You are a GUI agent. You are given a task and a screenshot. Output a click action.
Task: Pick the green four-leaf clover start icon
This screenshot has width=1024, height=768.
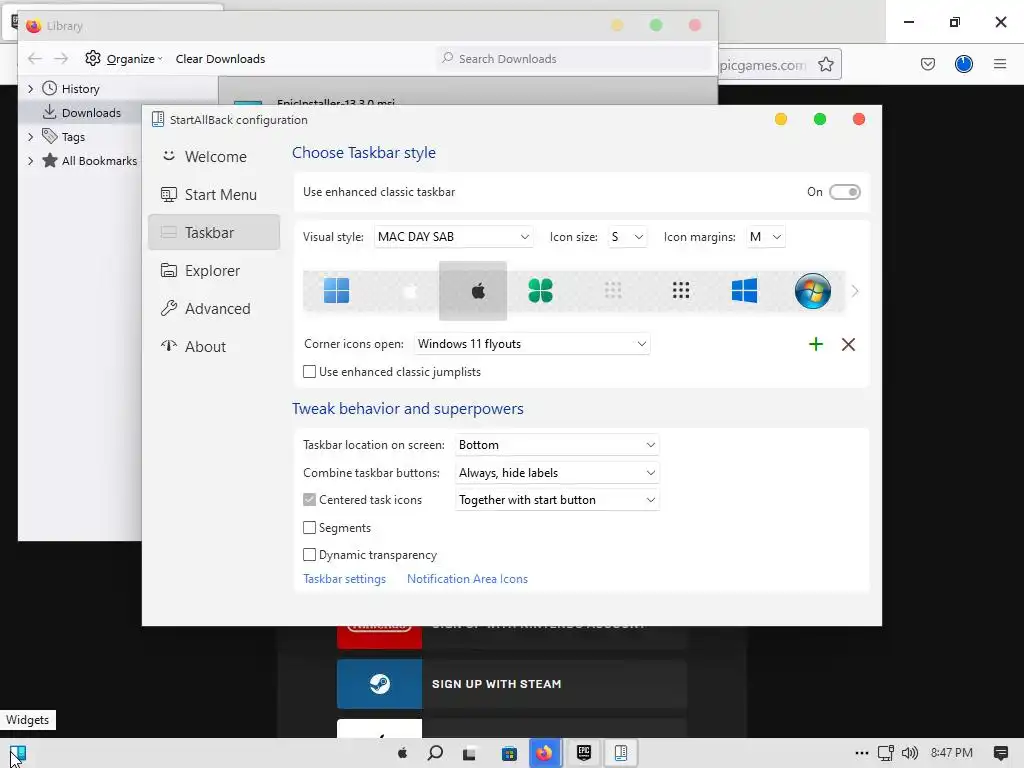[x=540, y=291]
